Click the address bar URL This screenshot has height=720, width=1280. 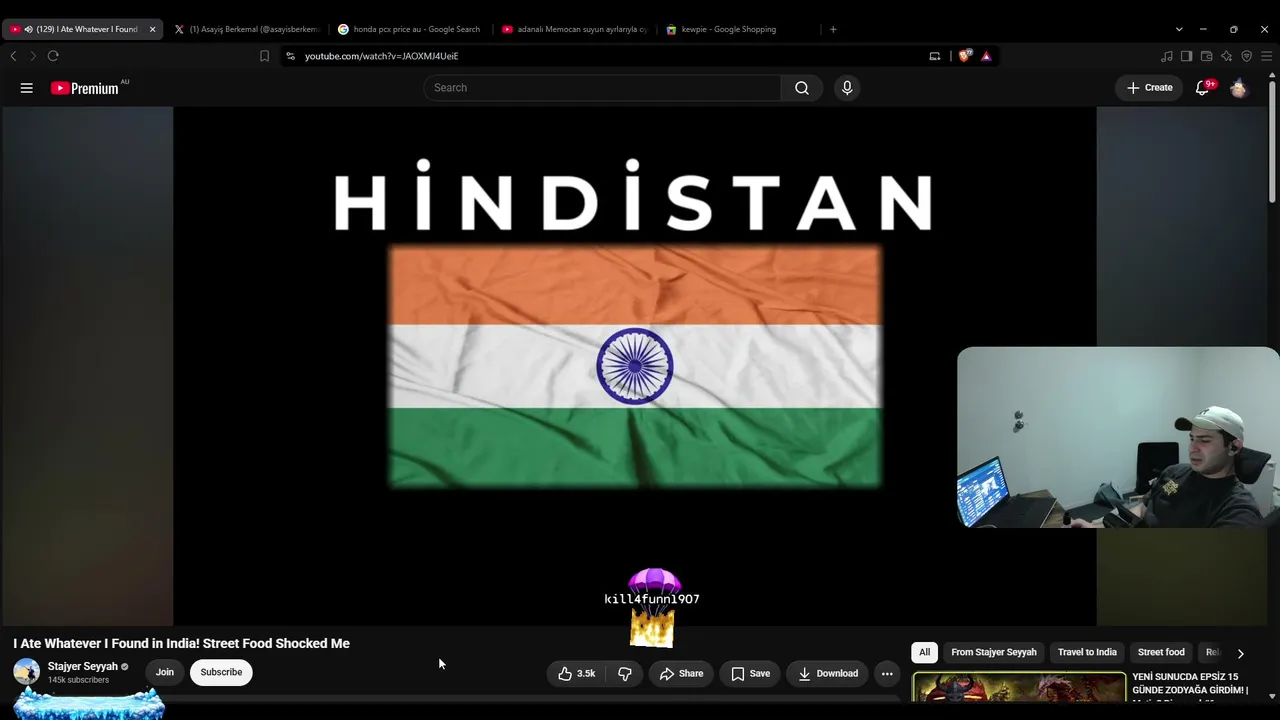[x=381, y=56]
